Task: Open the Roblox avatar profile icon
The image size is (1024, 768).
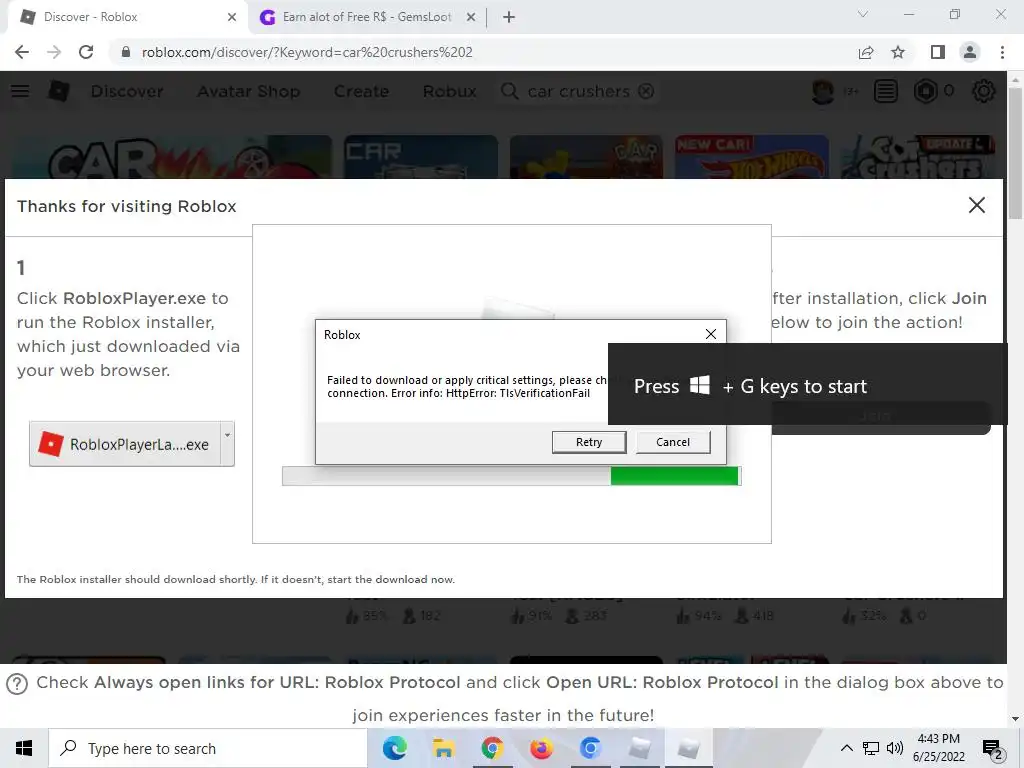Action: tap(823, 91)
